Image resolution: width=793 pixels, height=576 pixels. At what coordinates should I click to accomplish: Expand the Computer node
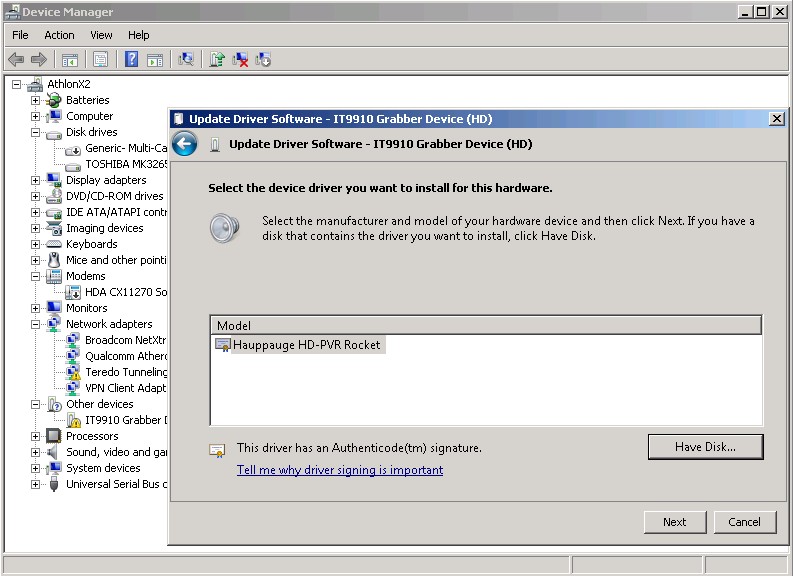(x=35, y=116)
